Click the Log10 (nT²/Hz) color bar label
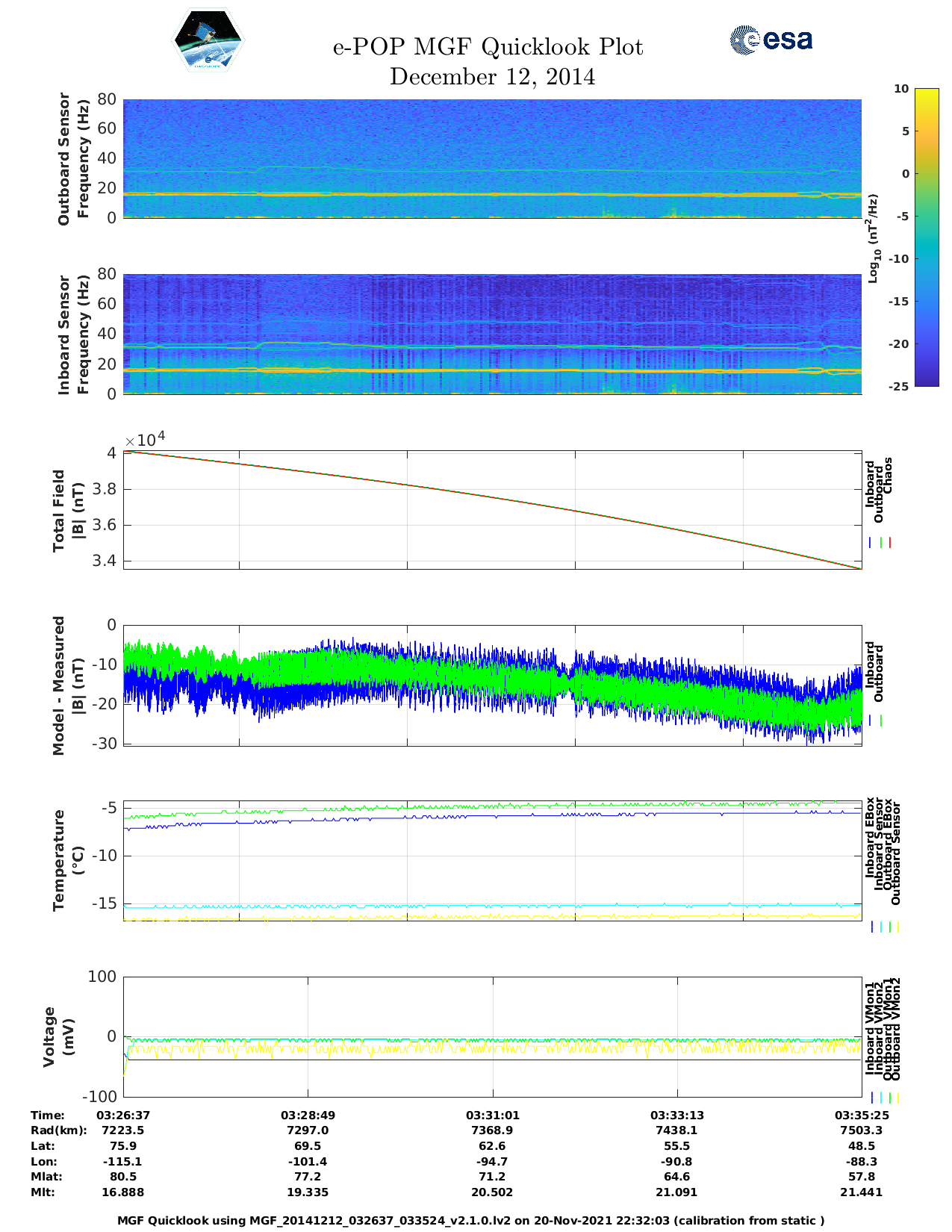Viewport: 952px width, 1232px height. click(x=873, y=238)
